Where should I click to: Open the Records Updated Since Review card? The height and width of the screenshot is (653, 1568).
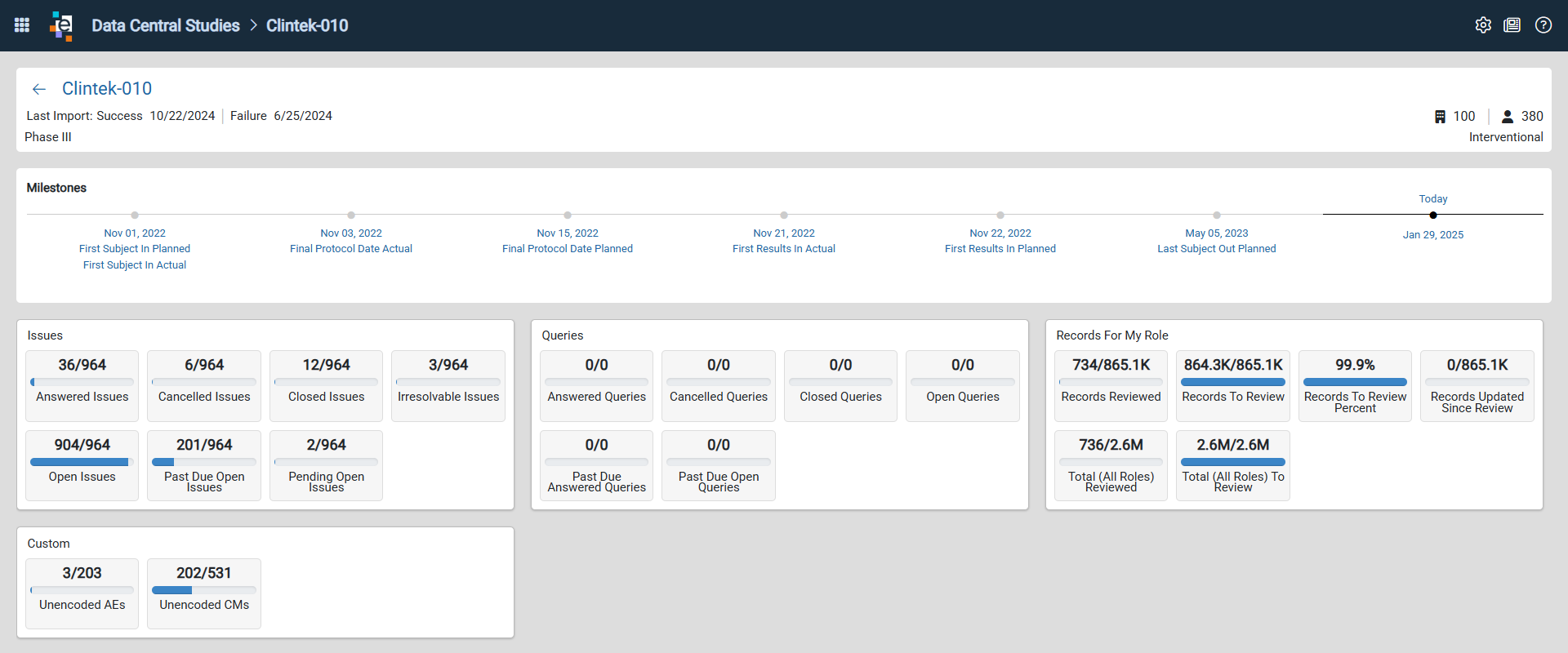click(x=1477, y=386)
